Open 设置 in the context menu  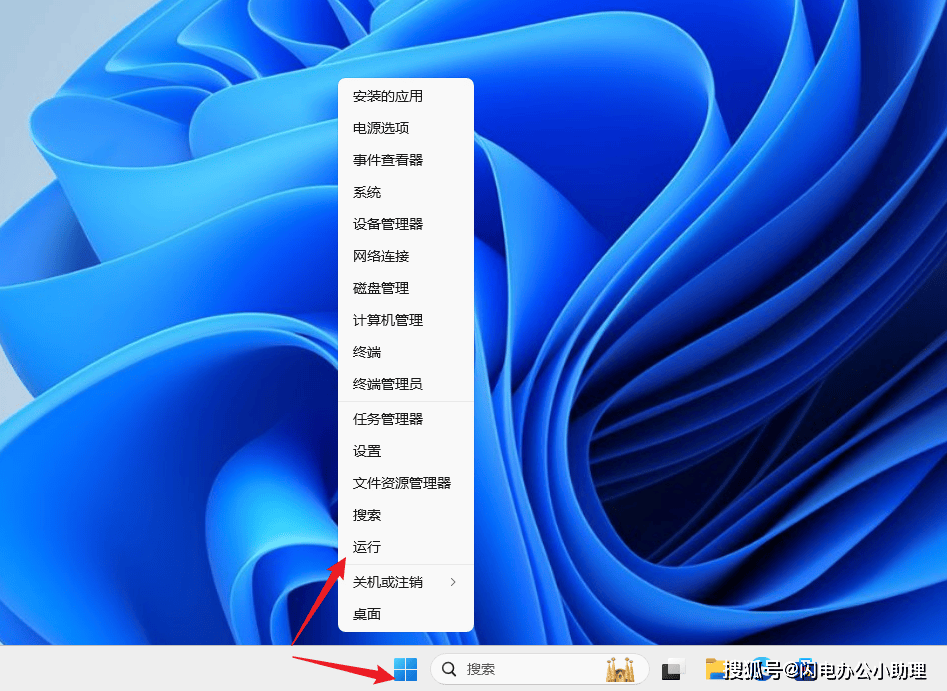[406, 451]
